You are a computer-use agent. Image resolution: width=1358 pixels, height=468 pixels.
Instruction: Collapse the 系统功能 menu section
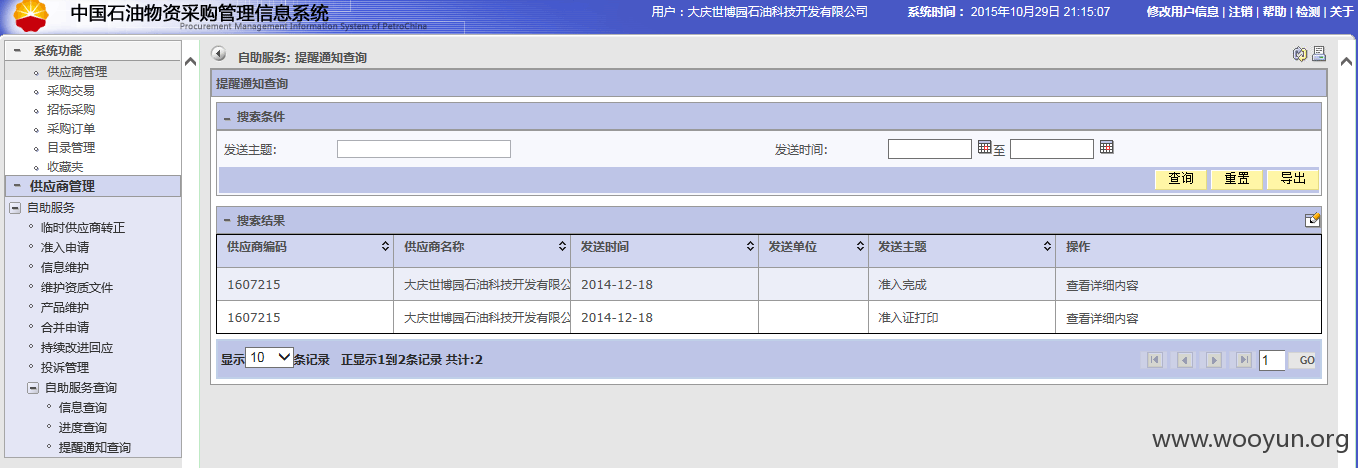17,50
